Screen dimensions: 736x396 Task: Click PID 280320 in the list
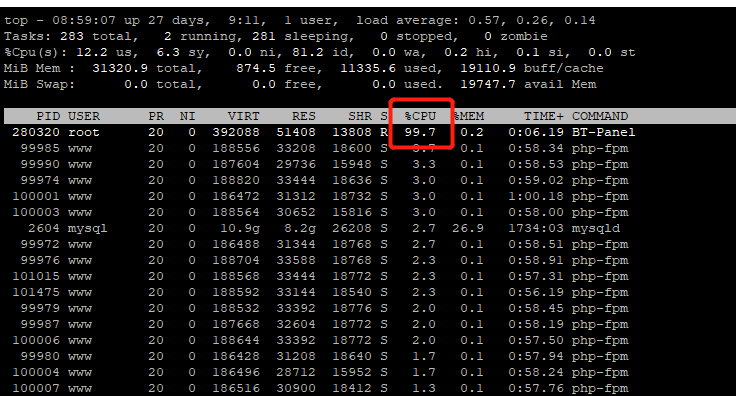tap(36, 132)
